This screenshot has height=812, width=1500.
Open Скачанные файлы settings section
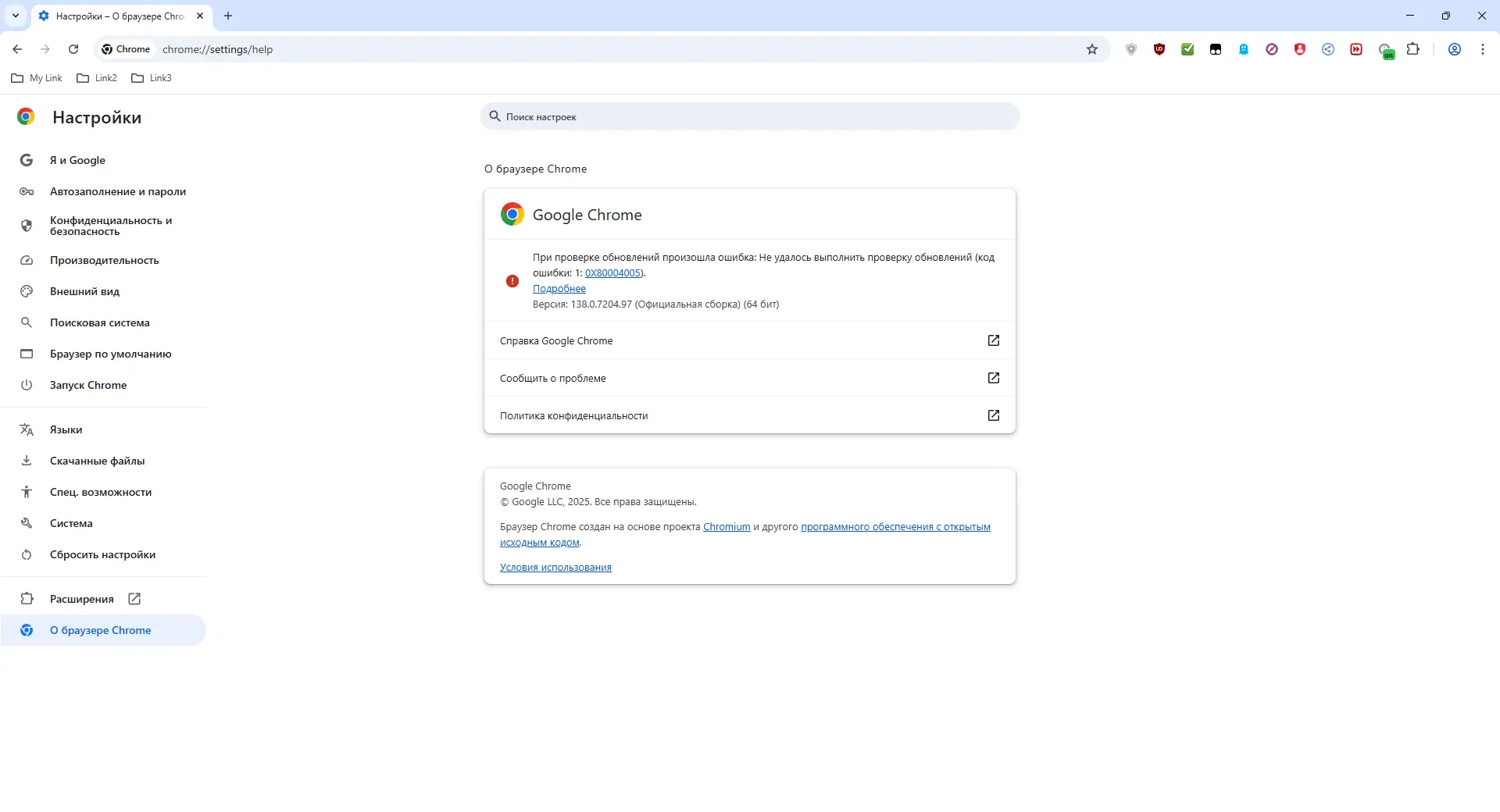point(103,461)
